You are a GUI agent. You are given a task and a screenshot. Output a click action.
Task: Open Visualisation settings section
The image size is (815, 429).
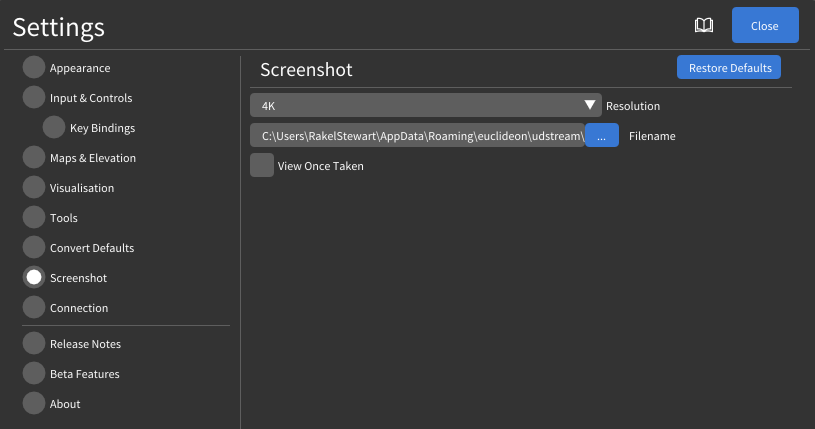[x=34, y=188]
